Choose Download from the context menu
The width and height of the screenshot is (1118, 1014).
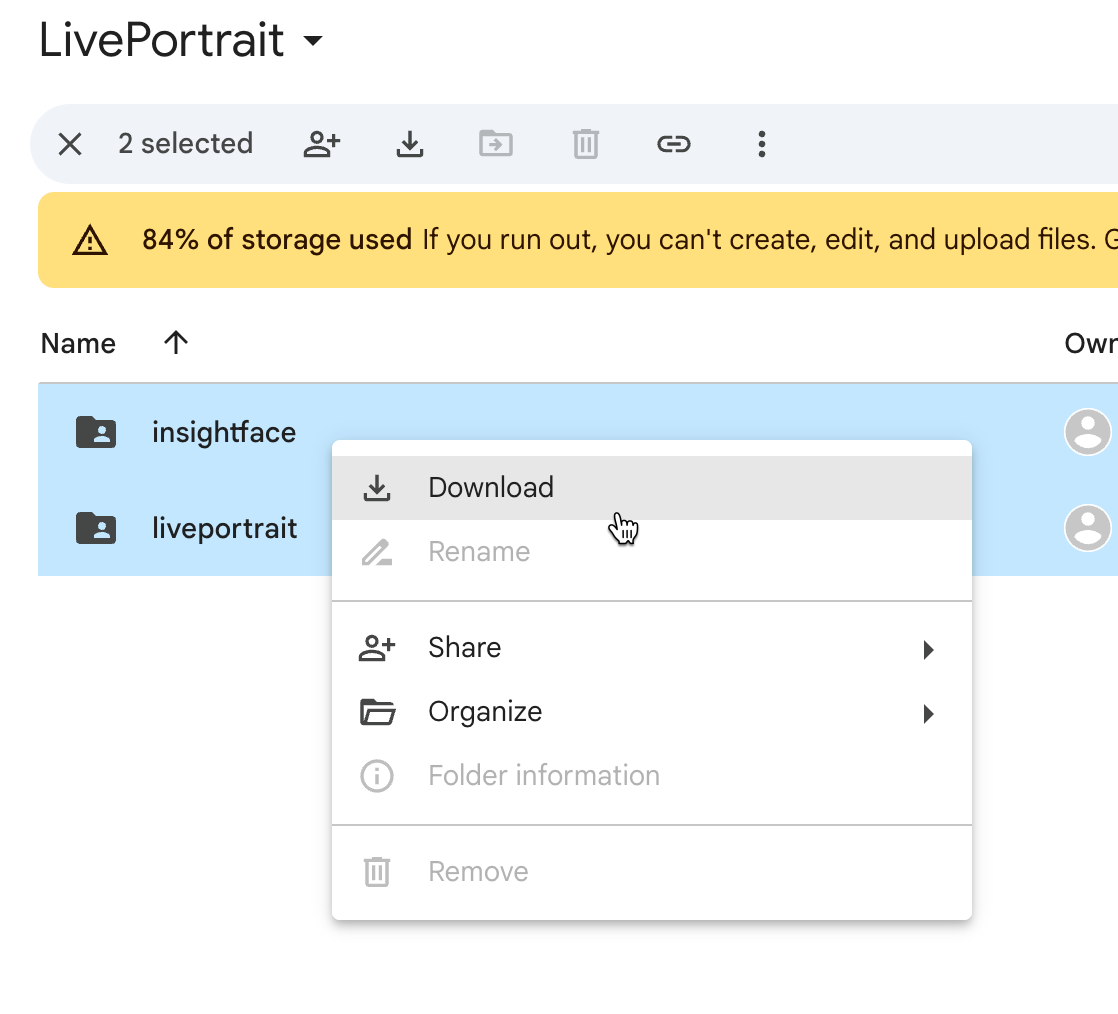tap(652, 488)
